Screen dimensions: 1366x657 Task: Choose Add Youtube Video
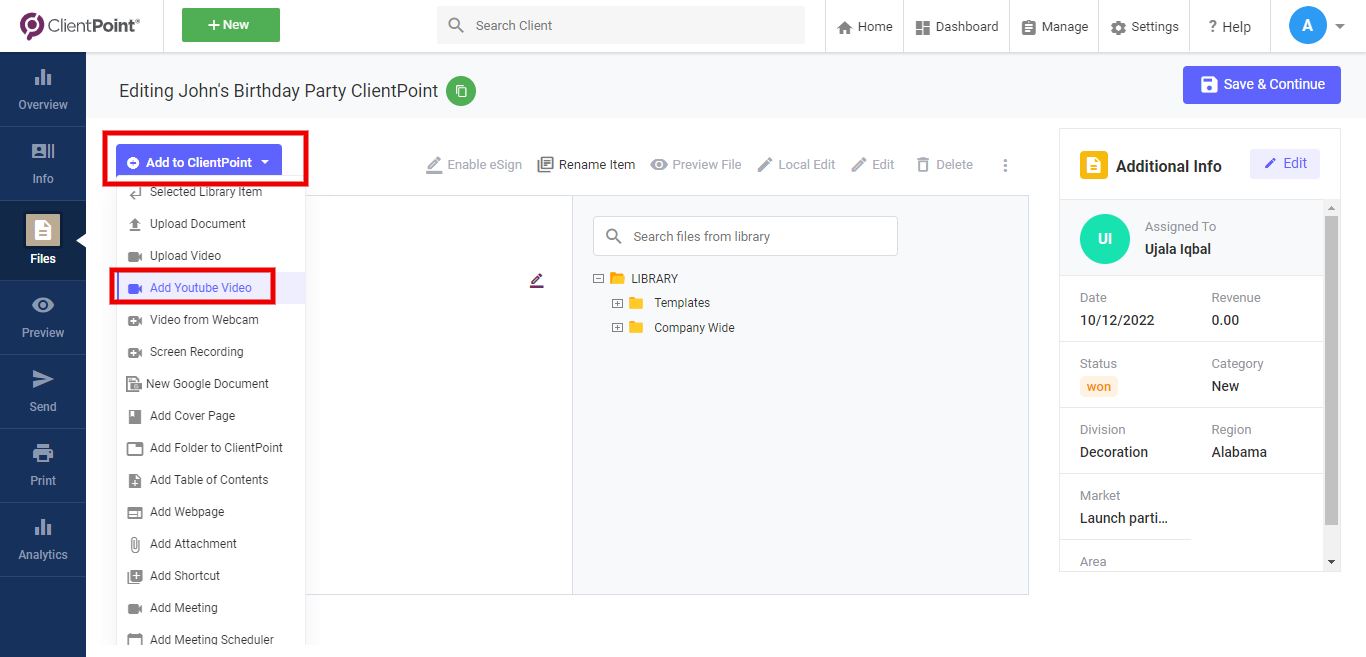(x=211, y=288)
